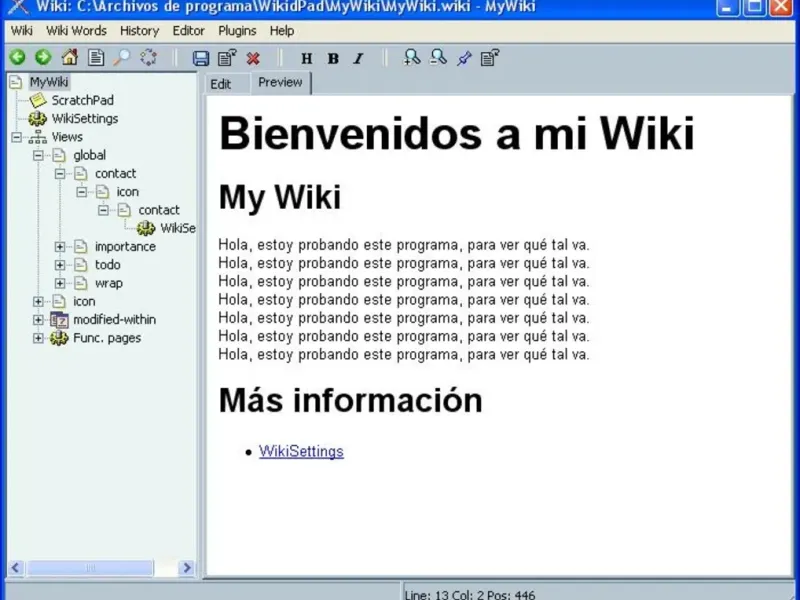Click the yellow ScratchPad note icon
The height and width of the screenshot is (600, 800).
click(x=38, y=100)
